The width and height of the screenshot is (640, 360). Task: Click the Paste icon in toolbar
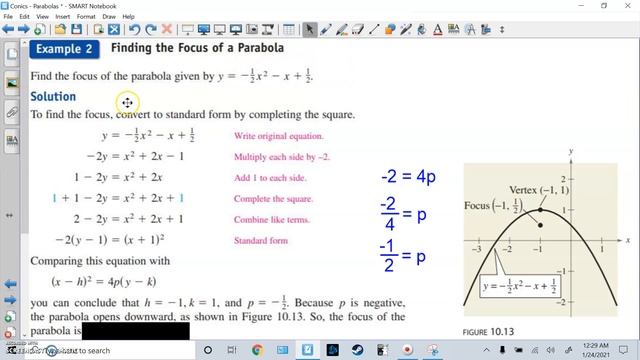point(98,29)
